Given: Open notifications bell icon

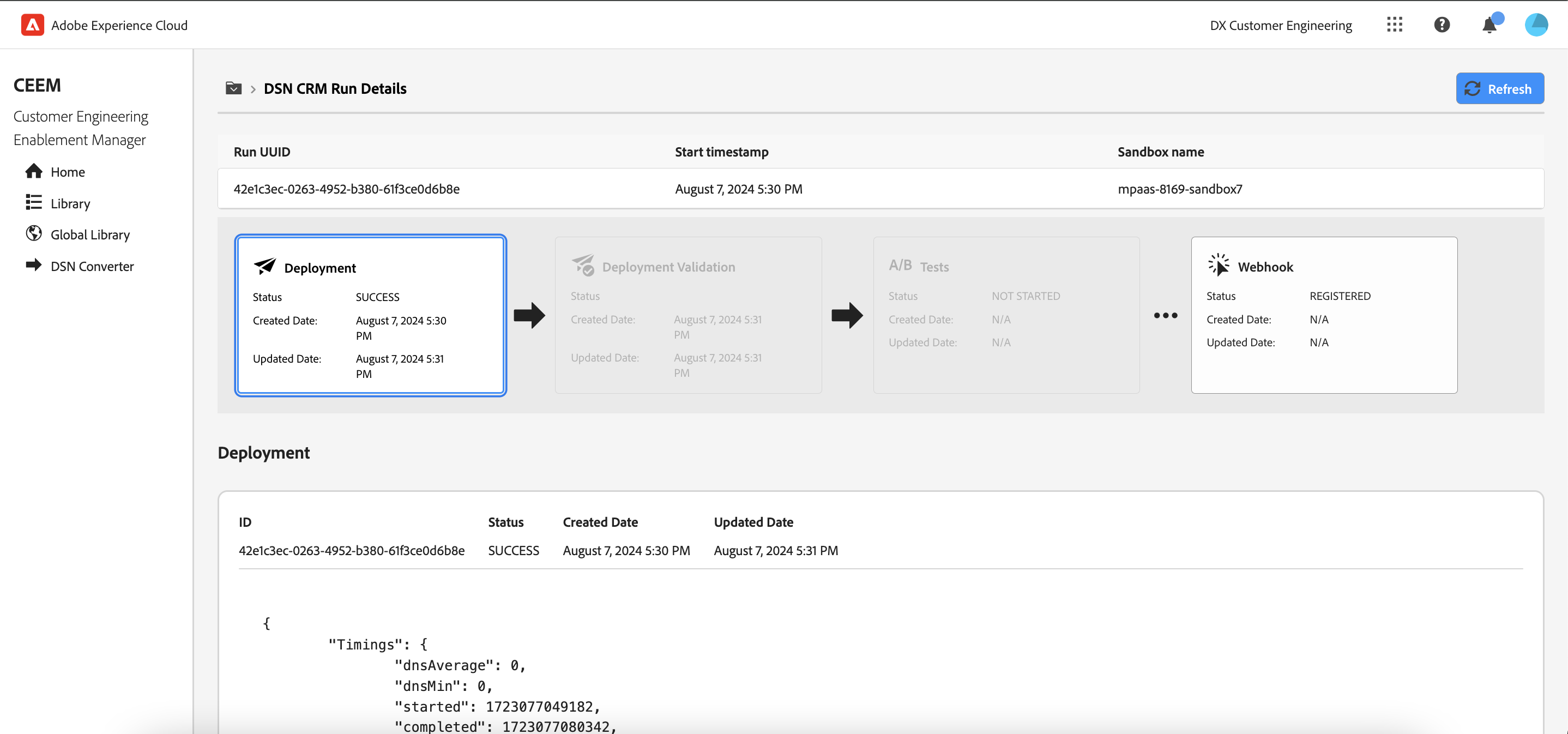Looking at the screenshot, I should click(x=1489, y=25).
